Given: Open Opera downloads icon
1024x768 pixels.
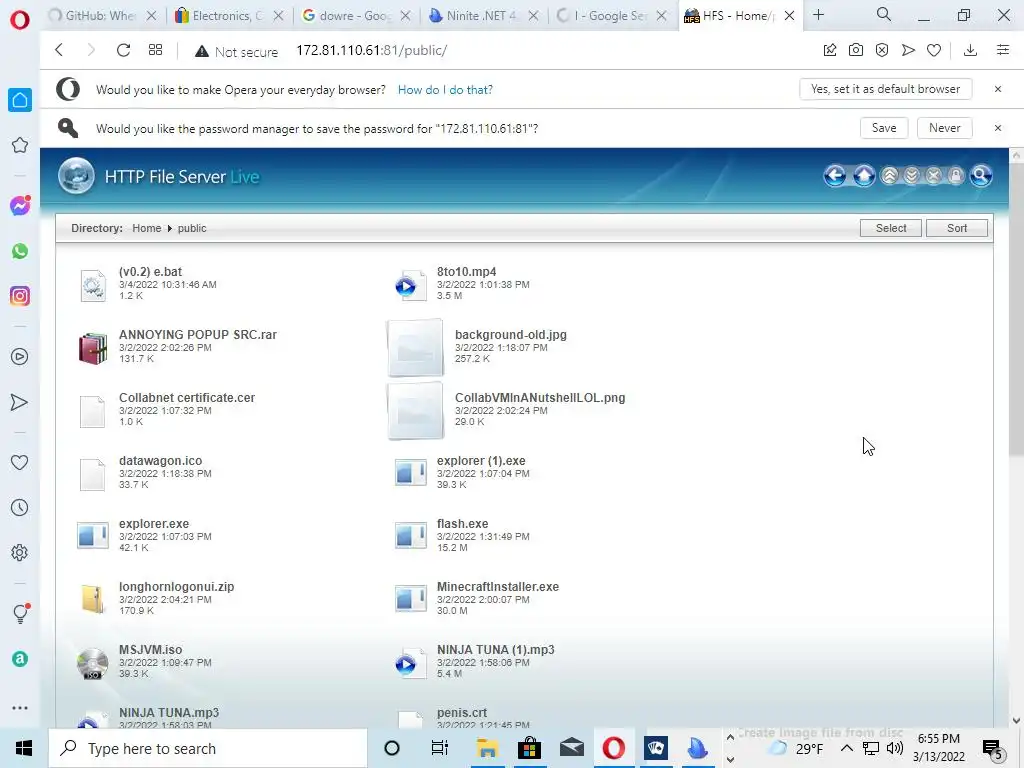Looking at the screenshot, I should [x=970, y=50].
